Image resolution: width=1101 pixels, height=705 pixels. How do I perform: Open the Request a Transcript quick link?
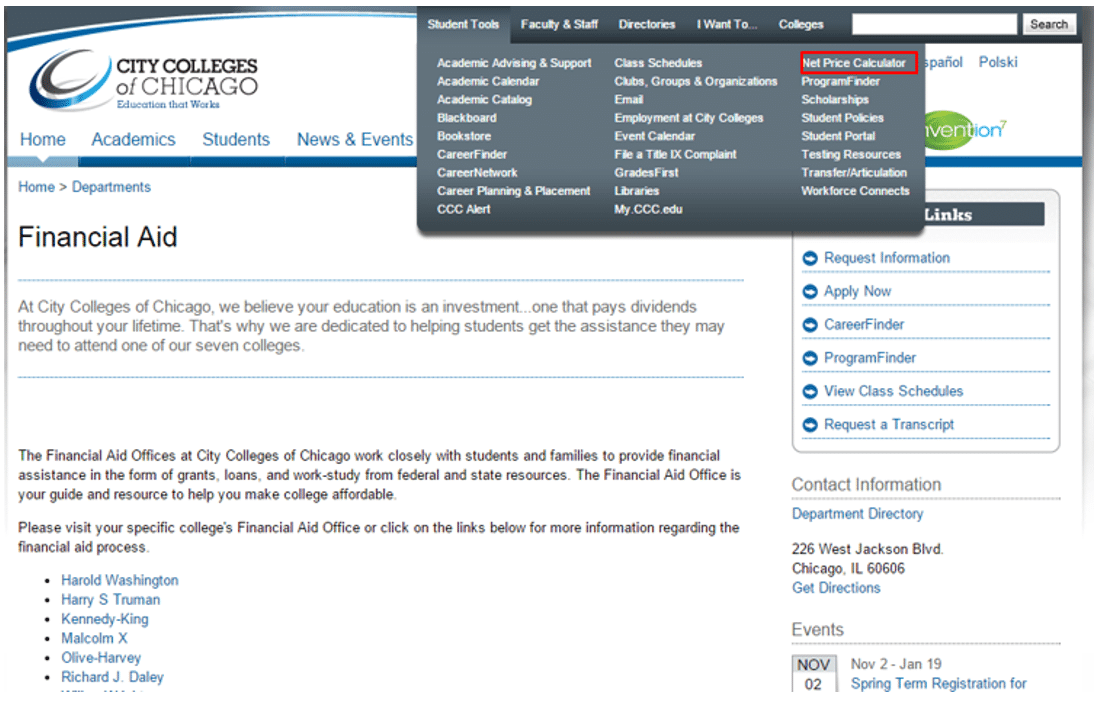889,425
